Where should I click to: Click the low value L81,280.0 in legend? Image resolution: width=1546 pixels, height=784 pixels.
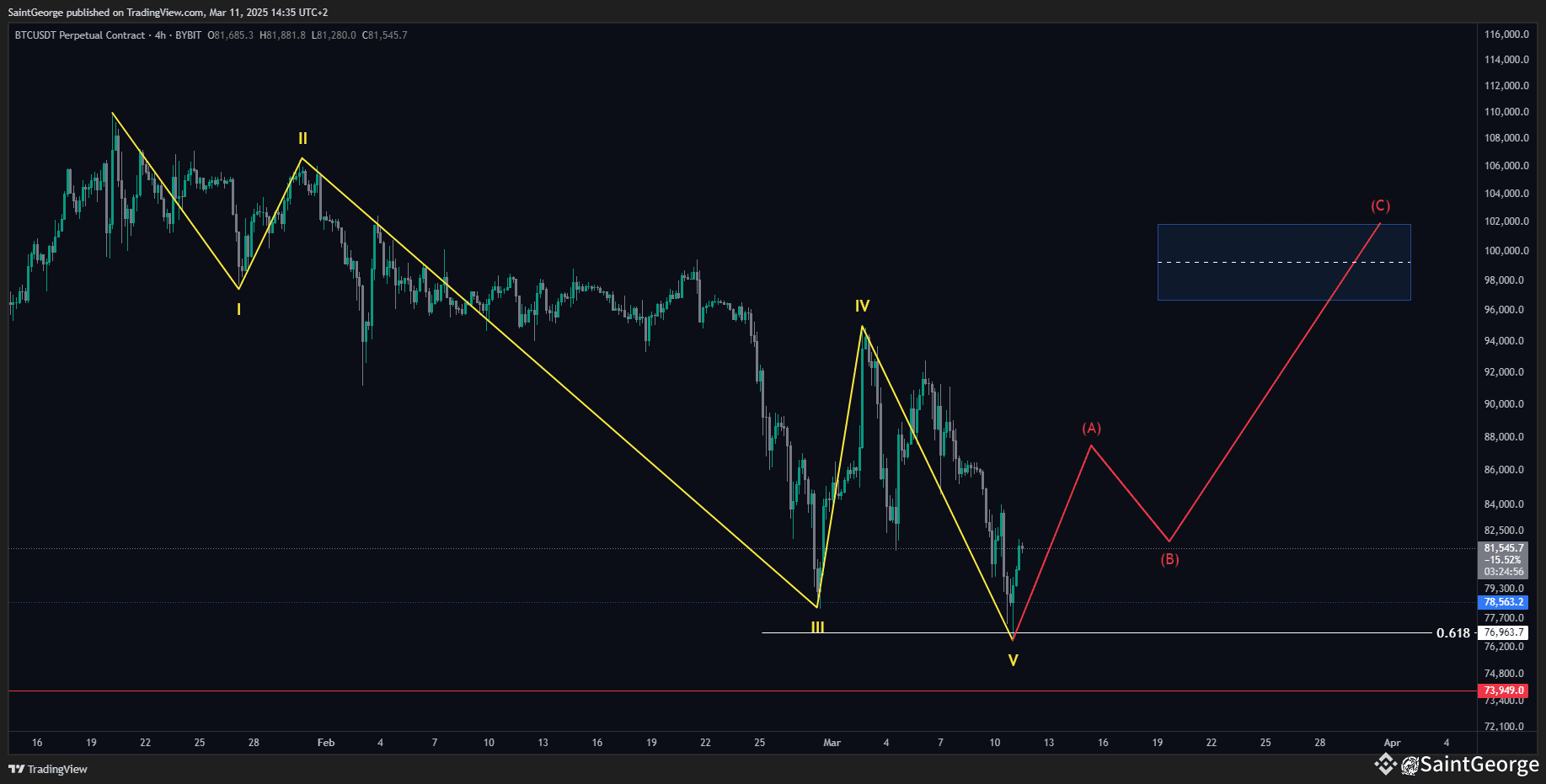(334, 35)
